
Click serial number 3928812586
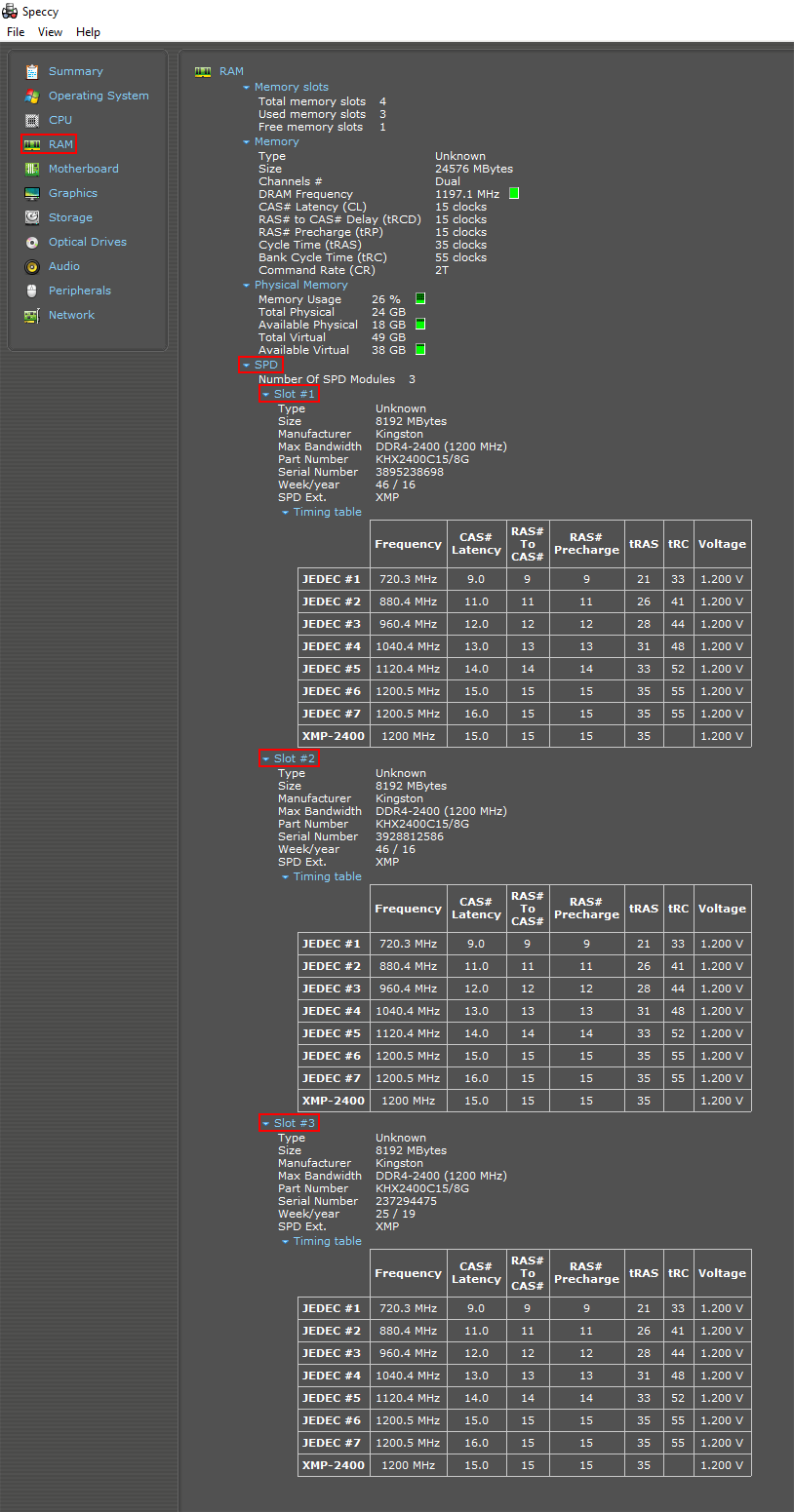(410, 836)
